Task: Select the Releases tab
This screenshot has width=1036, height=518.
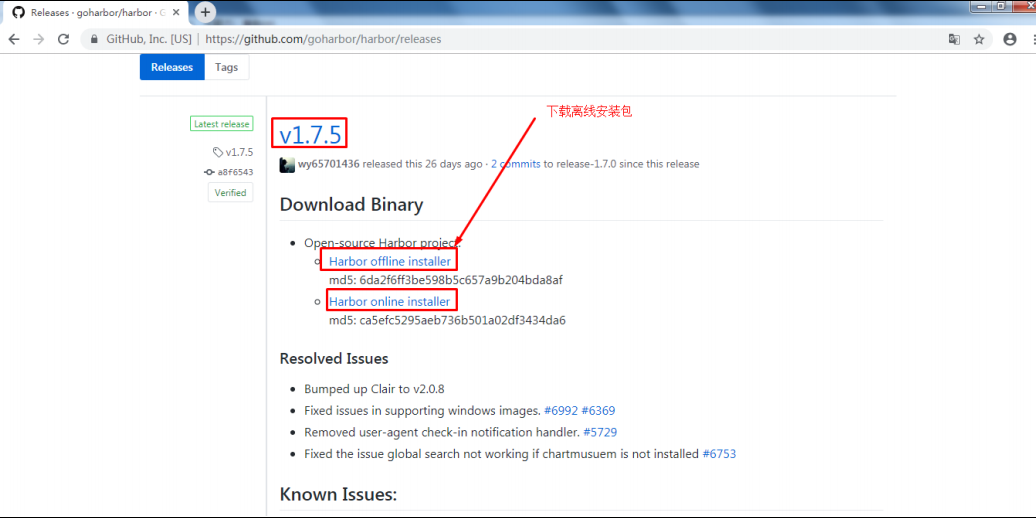Action: 172,67
